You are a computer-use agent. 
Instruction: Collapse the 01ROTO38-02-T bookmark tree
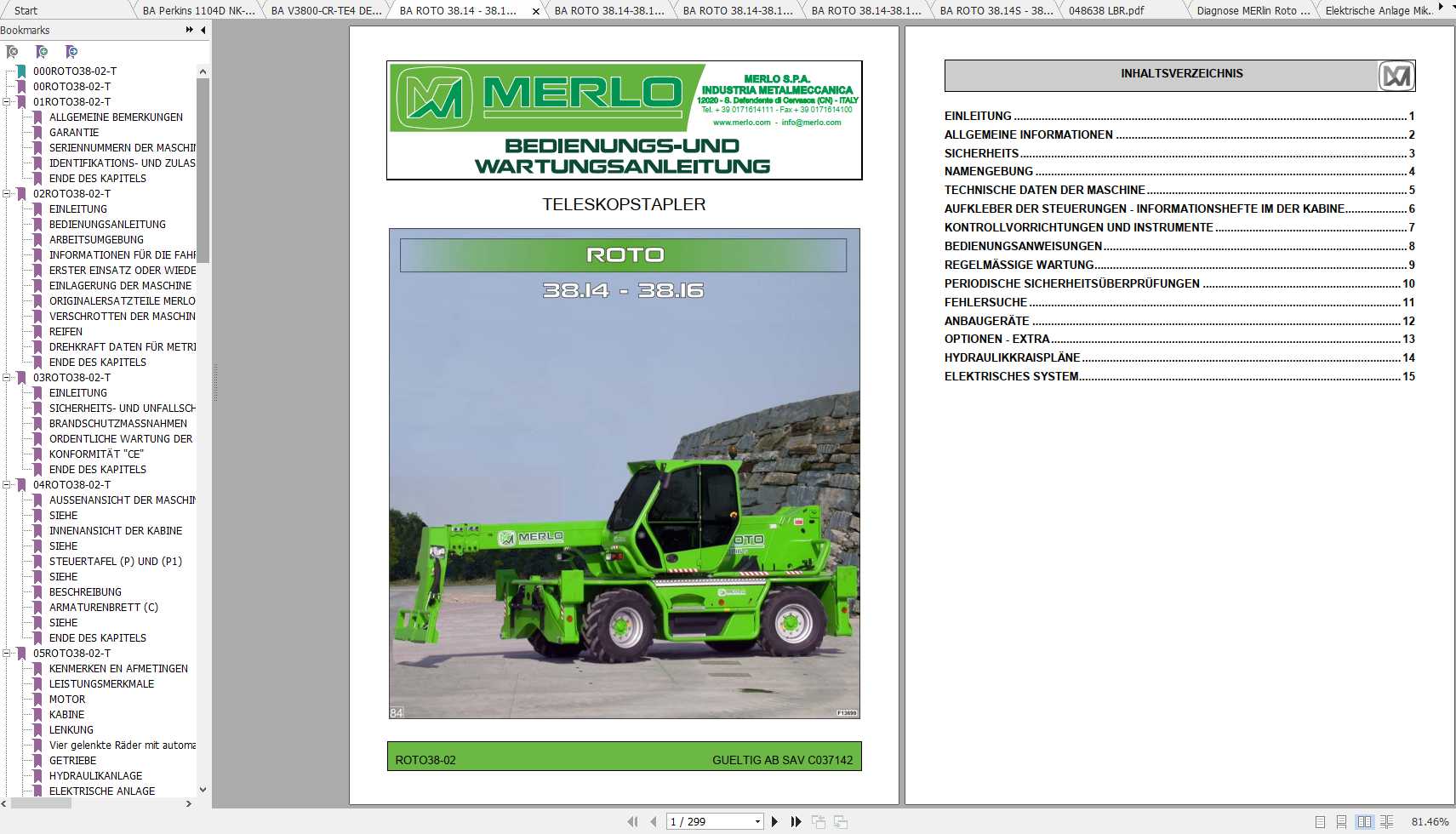click(7, 101)
